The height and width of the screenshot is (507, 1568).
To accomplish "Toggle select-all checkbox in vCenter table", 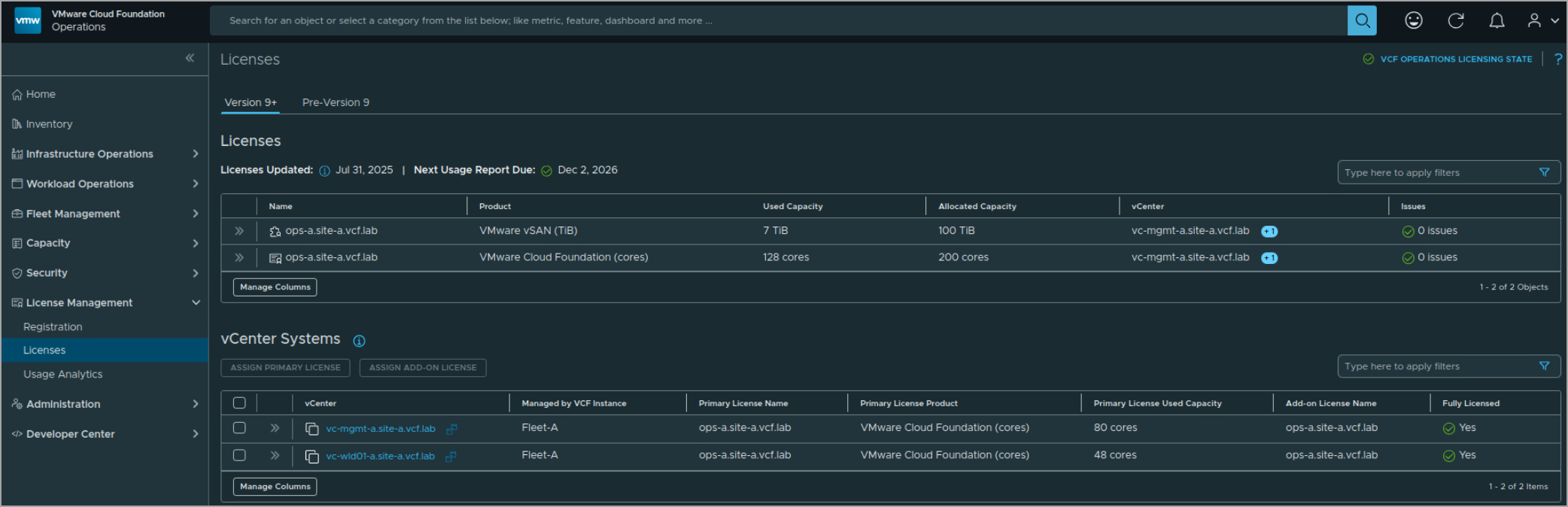I will (239, 403).
